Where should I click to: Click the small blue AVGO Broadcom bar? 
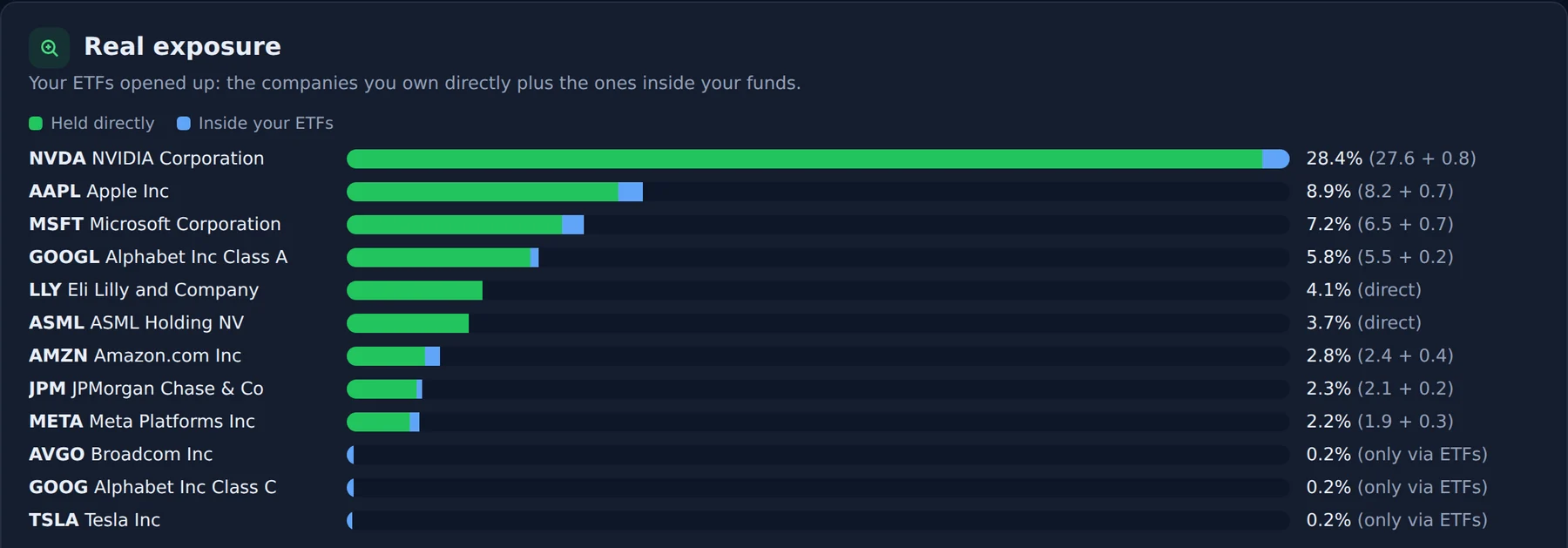350,455
